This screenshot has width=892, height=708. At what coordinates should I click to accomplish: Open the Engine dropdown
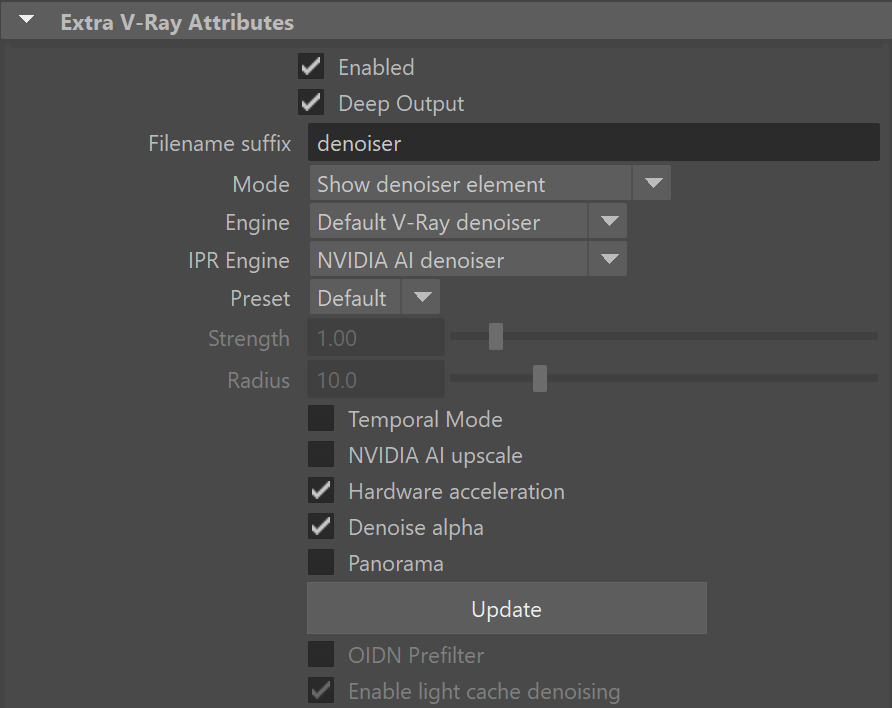click(468, 221)
